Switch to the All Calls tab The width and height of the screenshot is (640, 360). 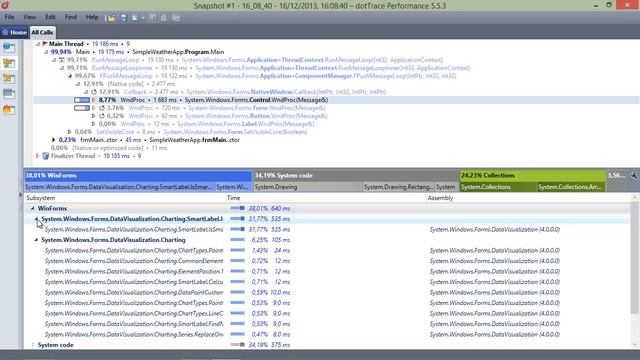42,32
